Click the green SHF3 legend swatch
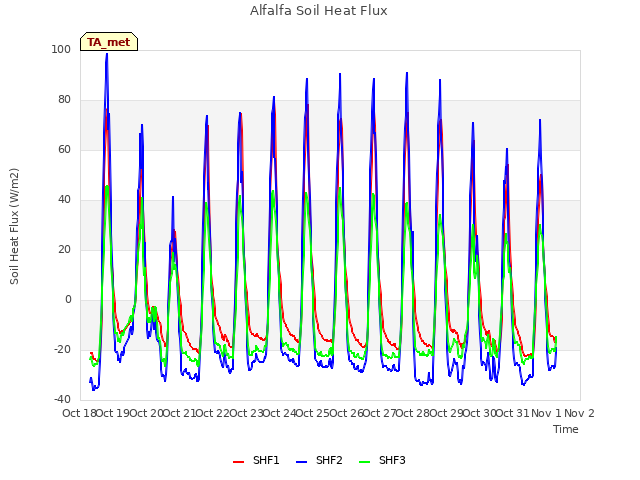 coord(364,462)
